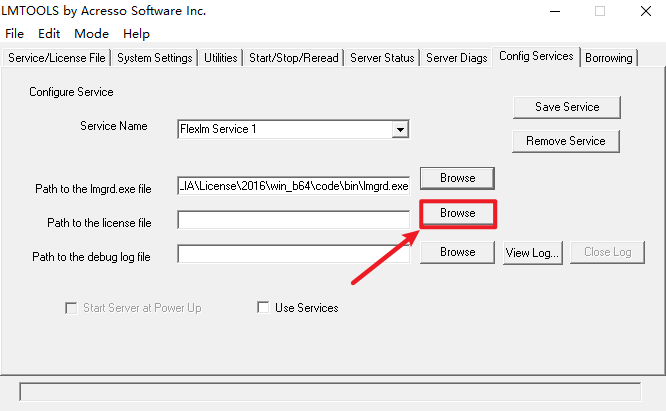Go to the System Settings tab
This screenshot has height=411, width=666.
(x=155, y=58)
